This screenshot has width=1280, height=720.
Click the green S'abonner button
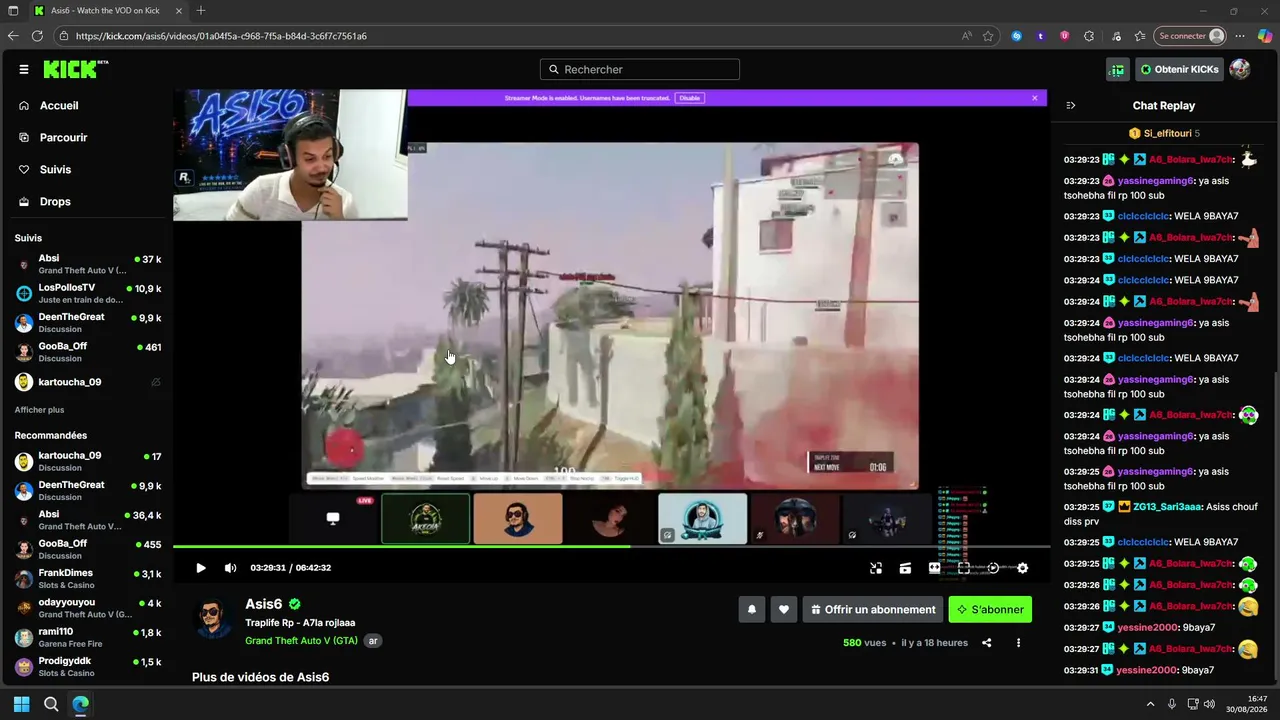click(990, 609)
